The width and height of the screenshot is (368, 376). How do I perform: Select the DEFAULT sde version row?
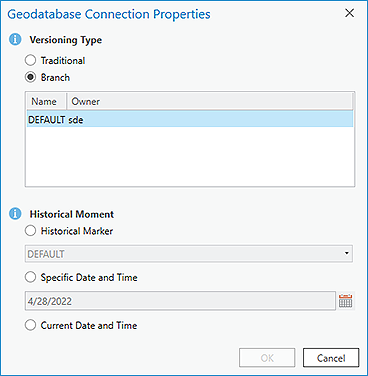point(189,119)
